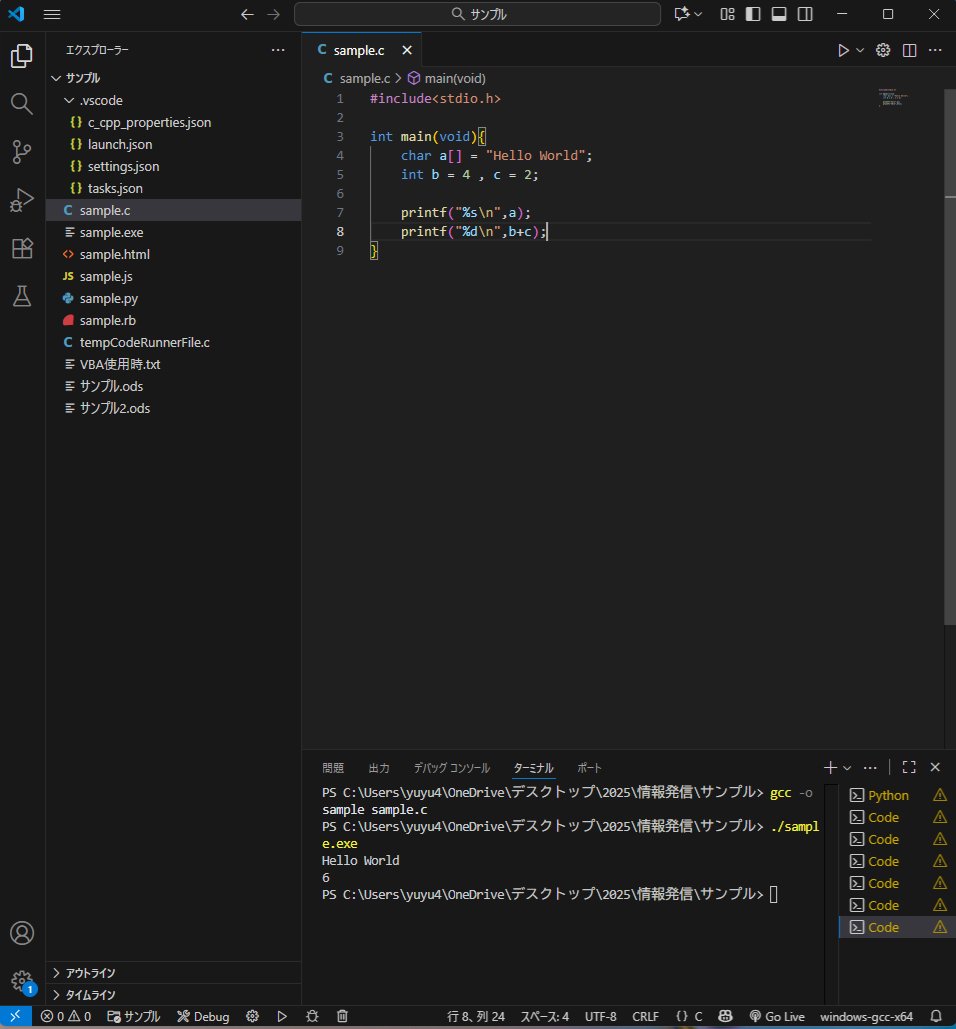Viewport: 956px width, 1029px height.
Task: Open the Testing flask view
Action: [22, 297]
